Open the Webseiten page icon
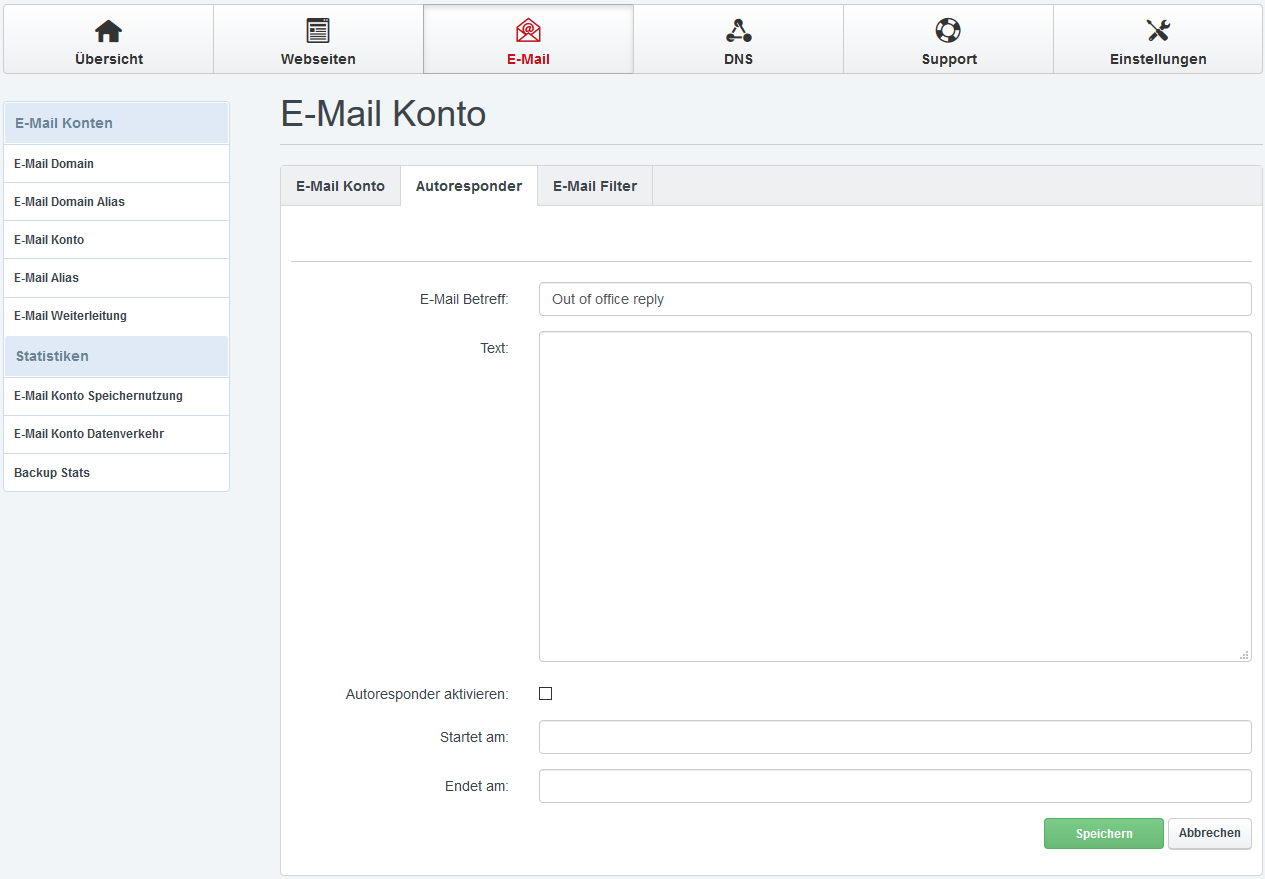 click(318, 31)
